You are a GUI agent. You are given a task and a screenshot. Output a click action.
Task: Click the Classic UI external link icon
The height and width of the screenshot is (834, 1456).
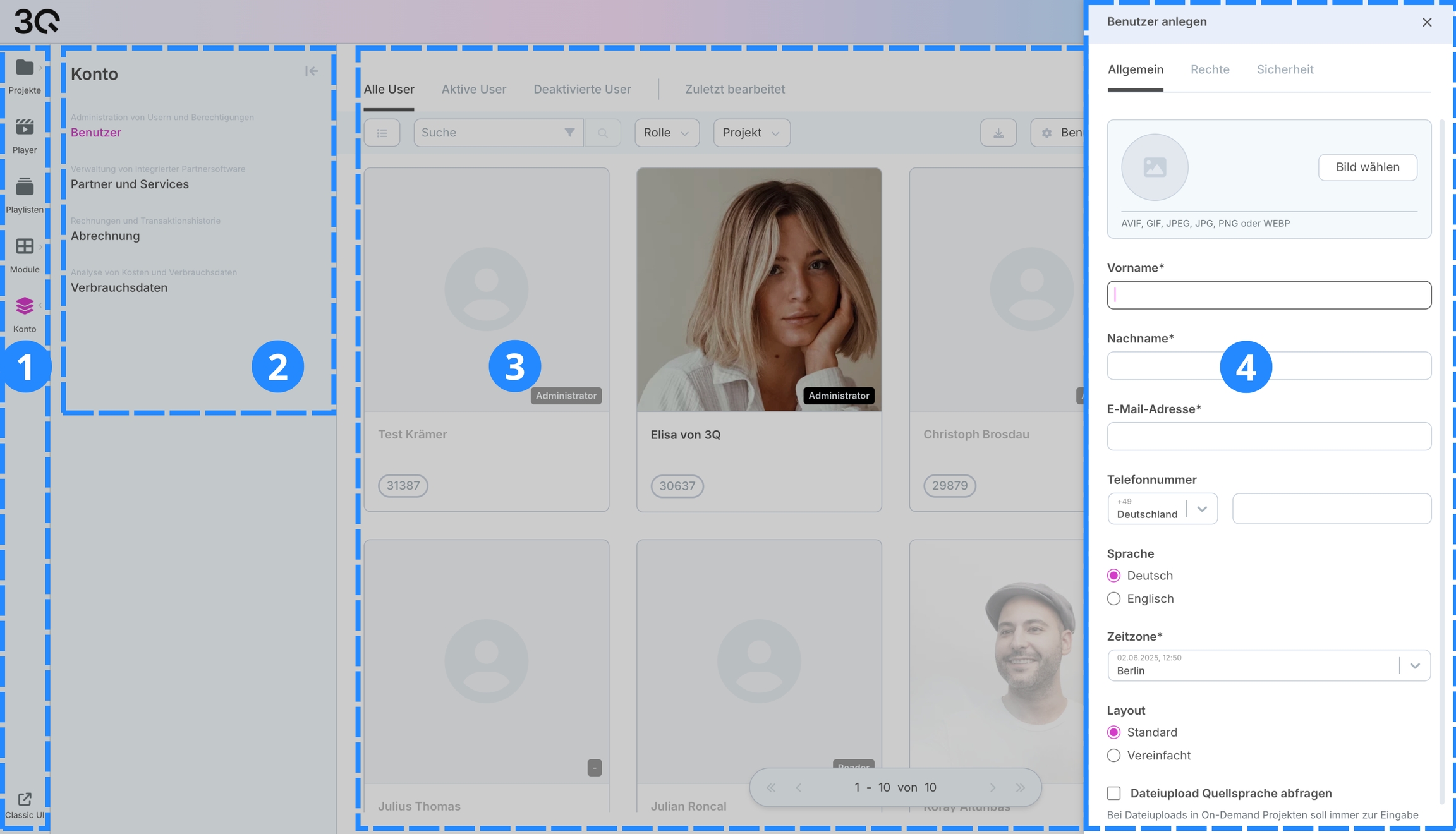click(x=25, y=799)
